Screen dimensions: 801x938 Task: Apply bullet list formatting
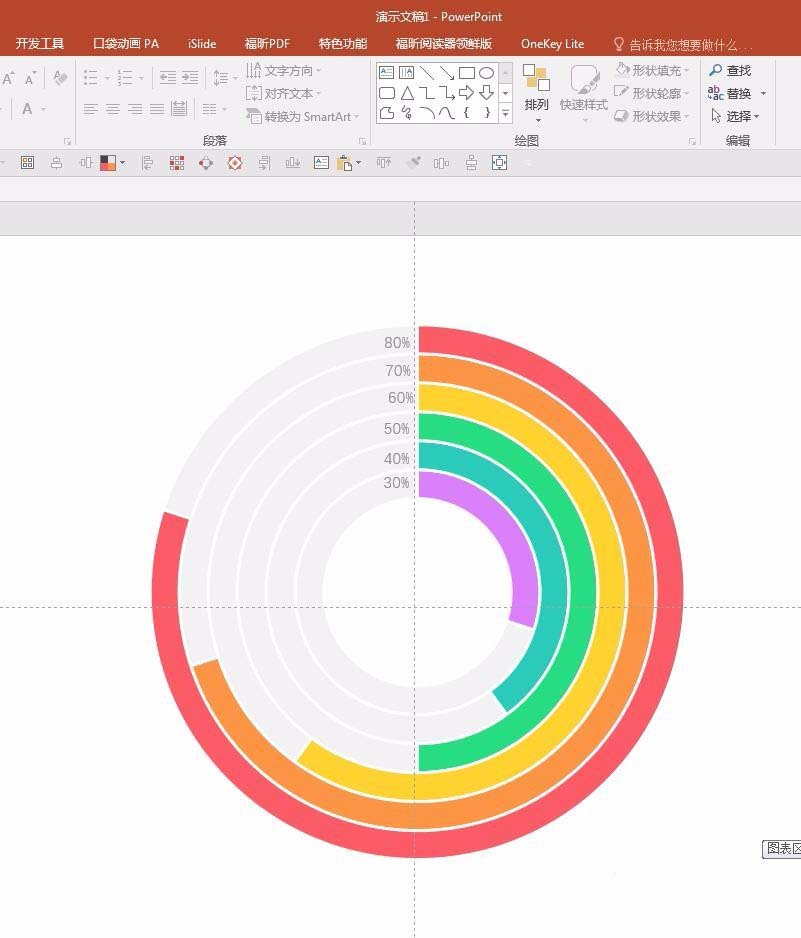click(x=91, y=78)
